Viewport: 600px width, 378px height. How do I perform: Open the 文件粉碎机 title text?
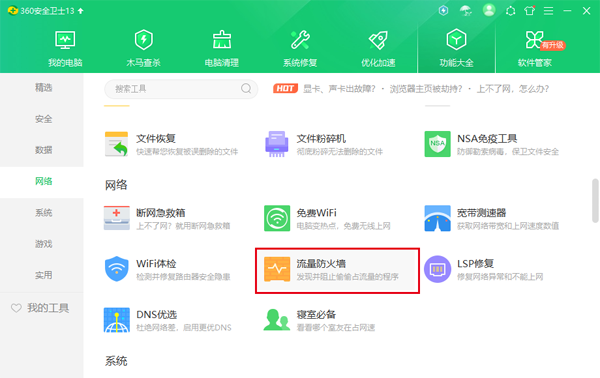(321, 138)
